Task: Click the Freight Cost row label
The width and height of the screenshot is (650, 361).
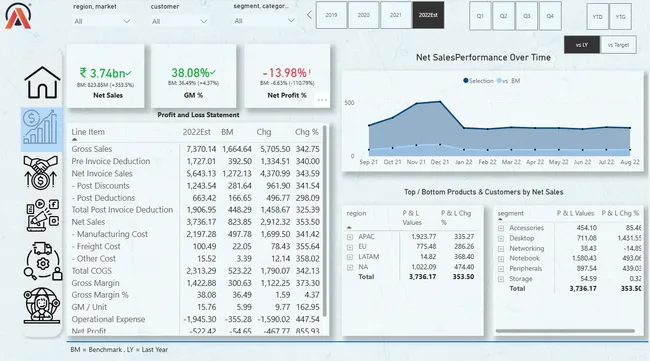Action: pos(96,247)
